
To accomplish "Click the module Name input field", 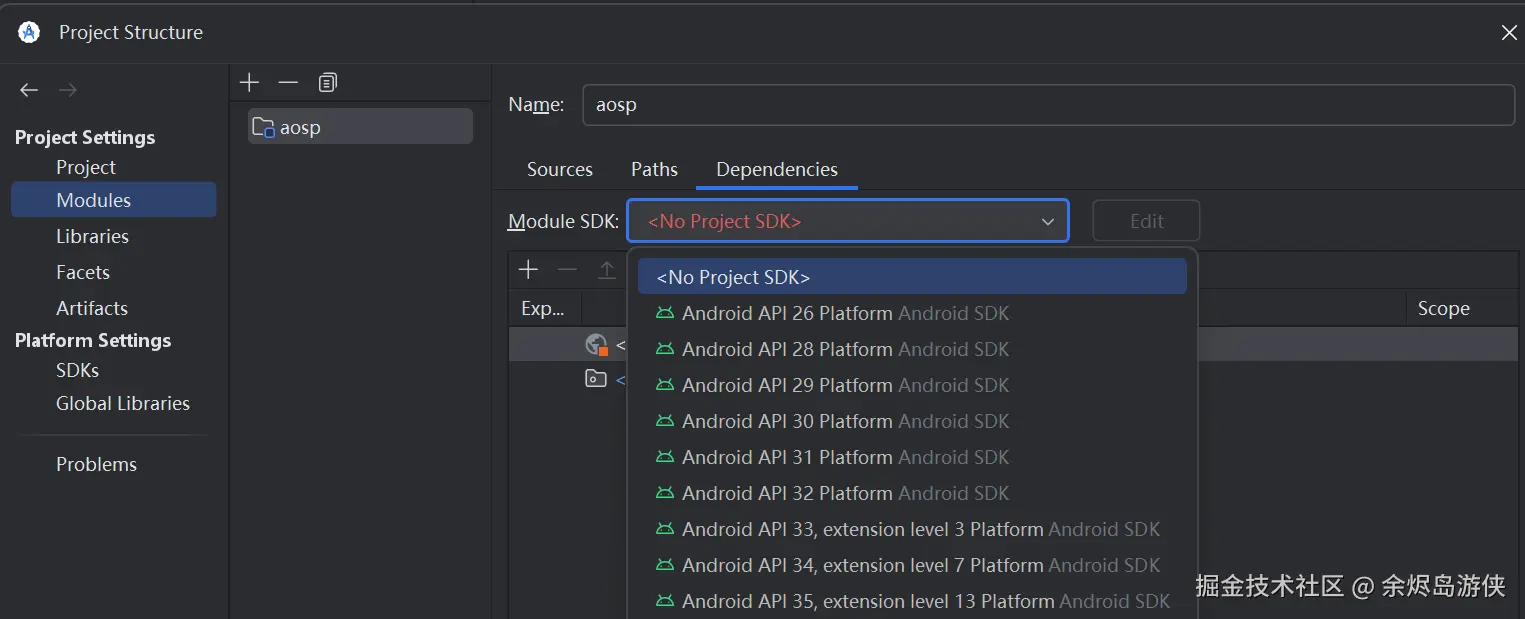I will 1048,105.
